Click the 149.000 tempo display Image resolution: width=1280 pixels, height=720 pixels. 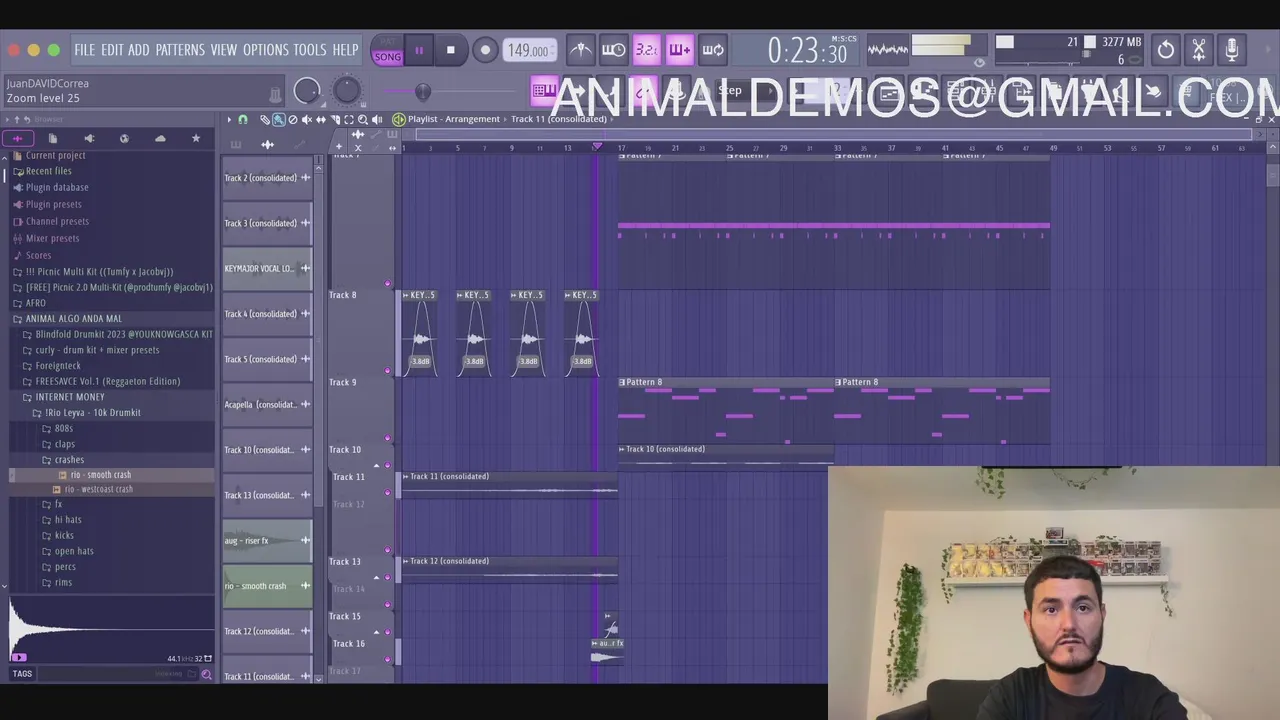(x=528, y=50)
